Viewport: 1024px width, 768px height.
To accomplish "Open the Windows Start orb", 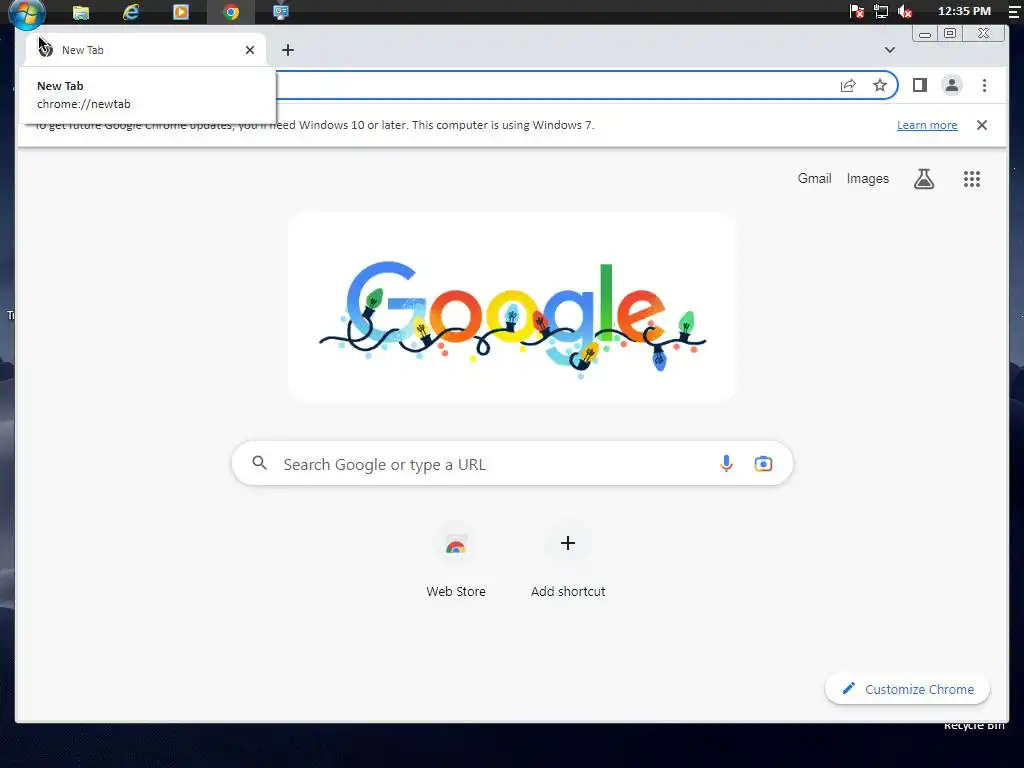I will (x=27, y=13).
